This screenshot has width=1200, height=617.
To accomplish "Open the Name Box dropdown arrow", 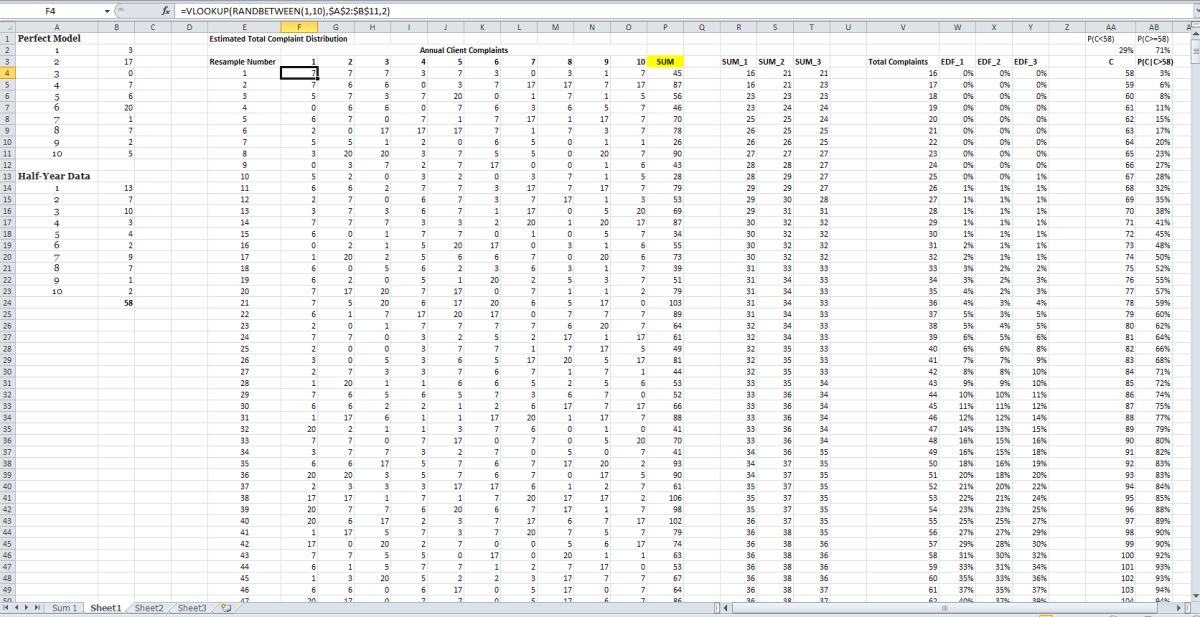I will [x=108, y=10].
